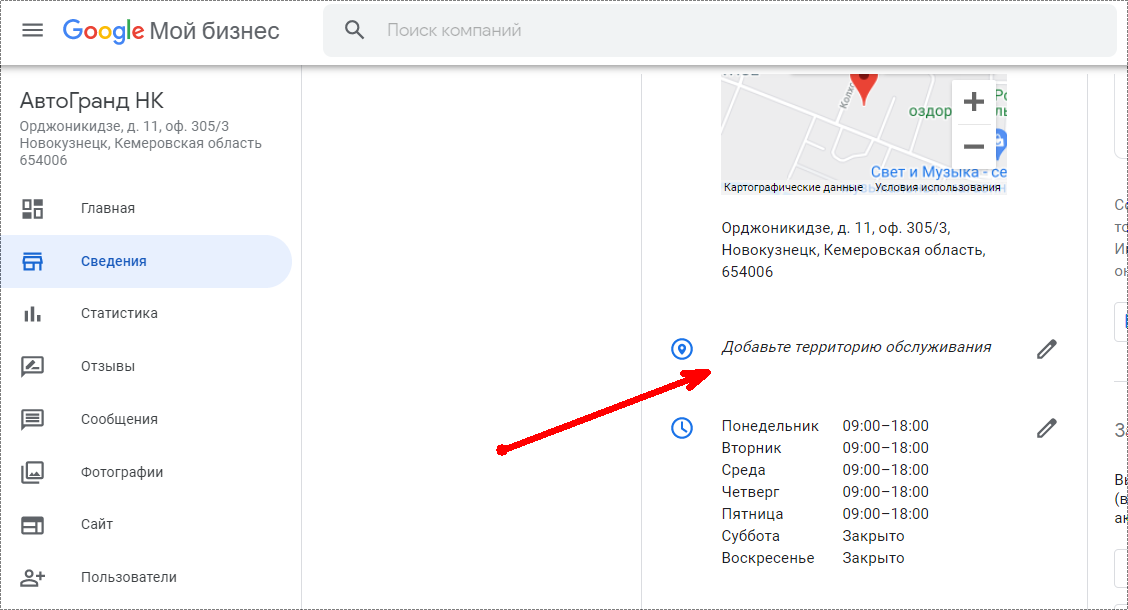Edit service area with pencil icon
Image resolution: width=1128 pixels, height=610 pixels.
click(x=1047, y=349)
